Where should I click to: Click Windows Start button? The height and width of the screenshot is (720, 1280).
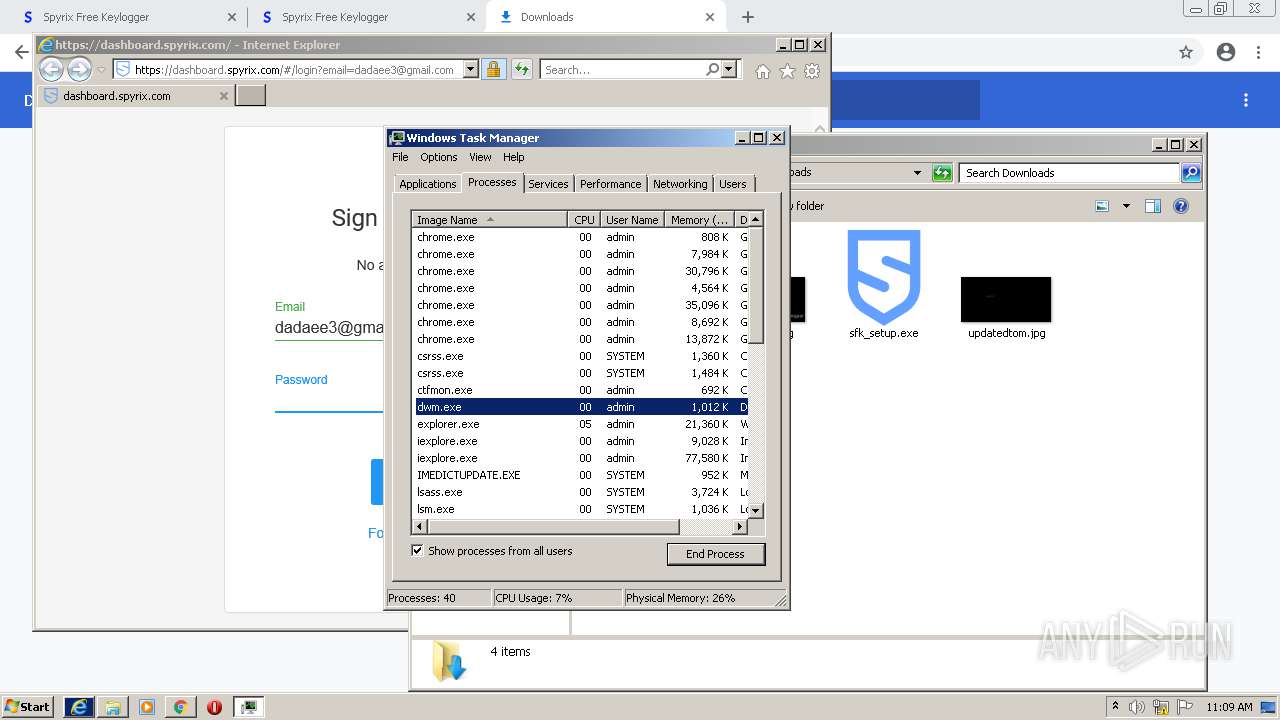(x=28, y=707)
